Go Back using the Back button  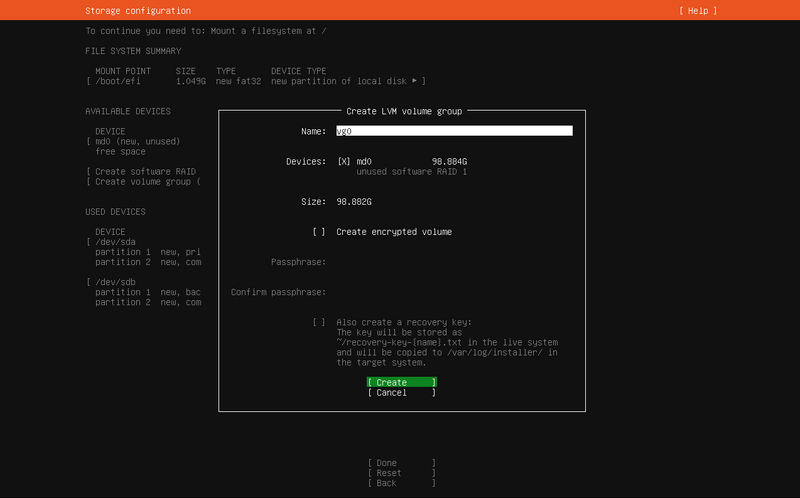(x=402, y=483)
